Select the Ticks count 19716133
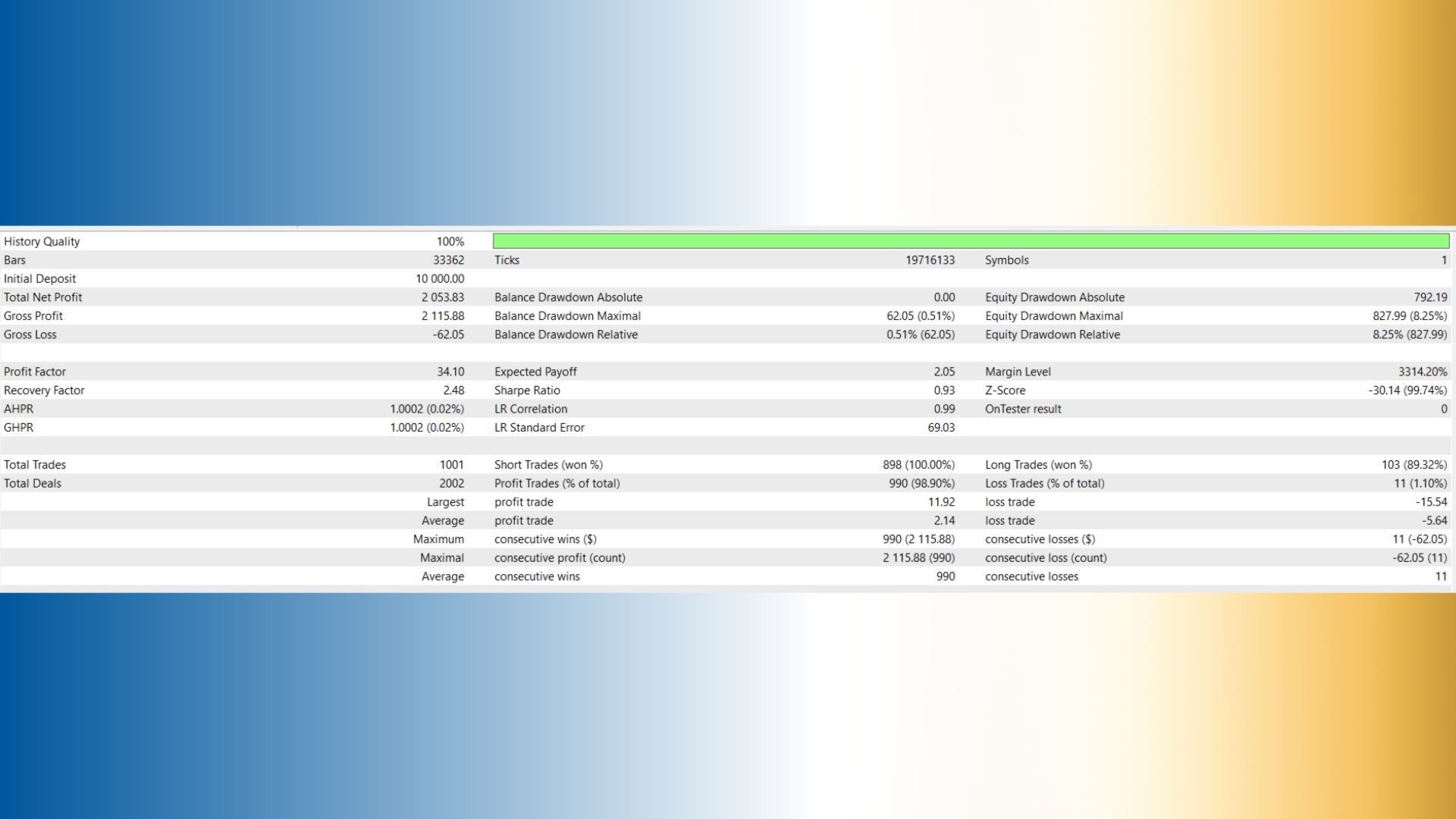 [930, 260]
